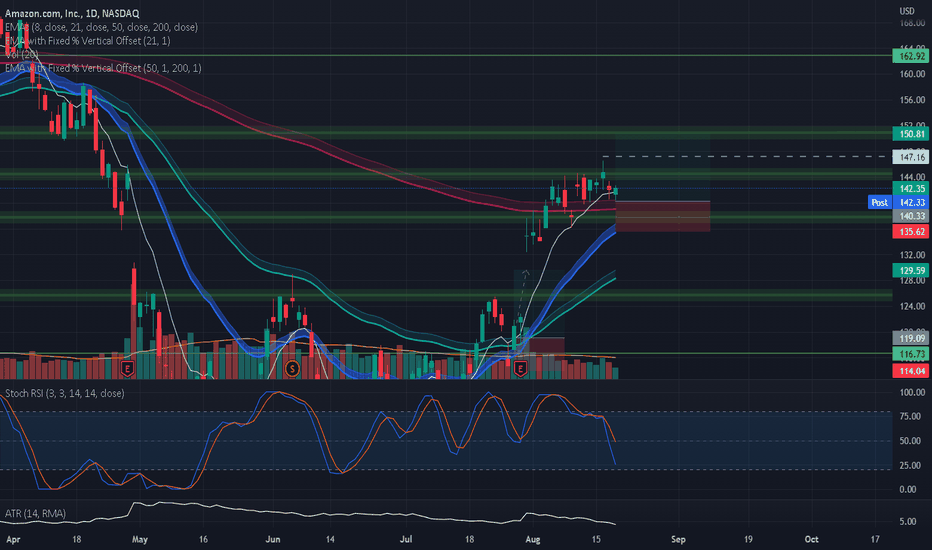This screenshot has width=932, height=550.
Task: Click the 119.09 gray price label
Action: click(912, 338)
